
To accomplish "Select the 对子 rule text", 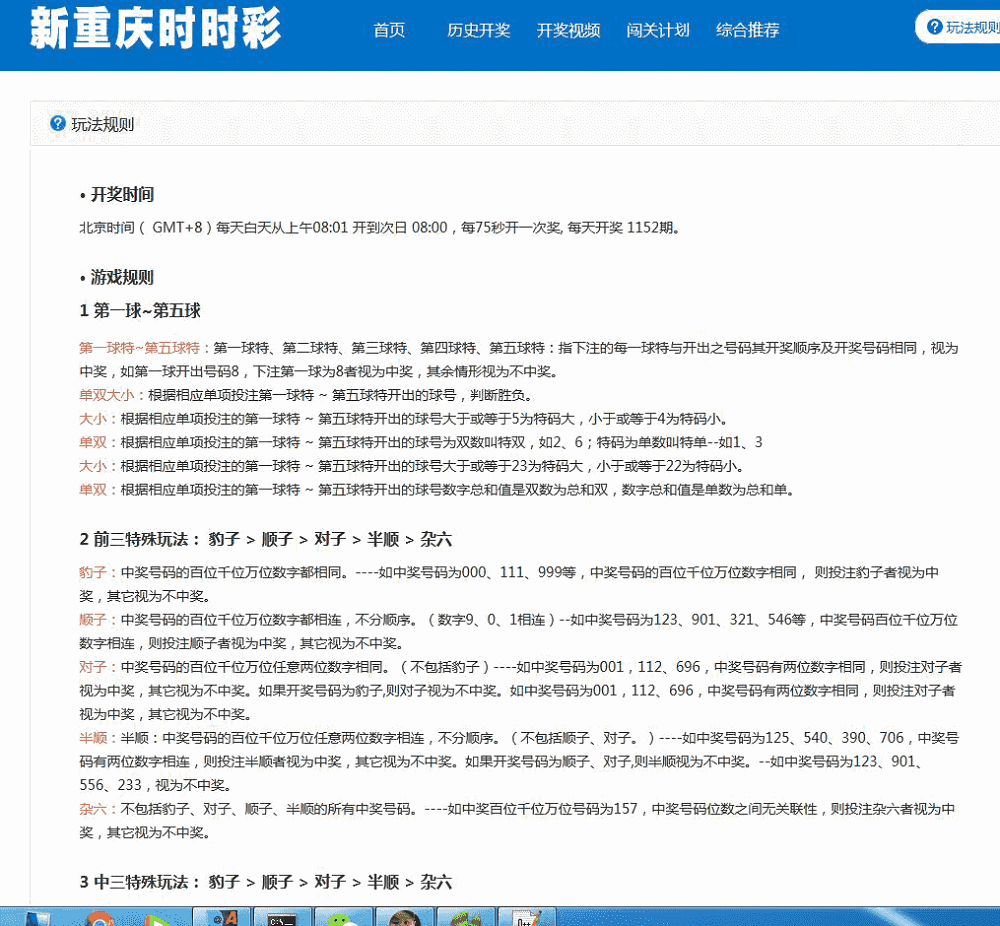I will coord(91,667).
